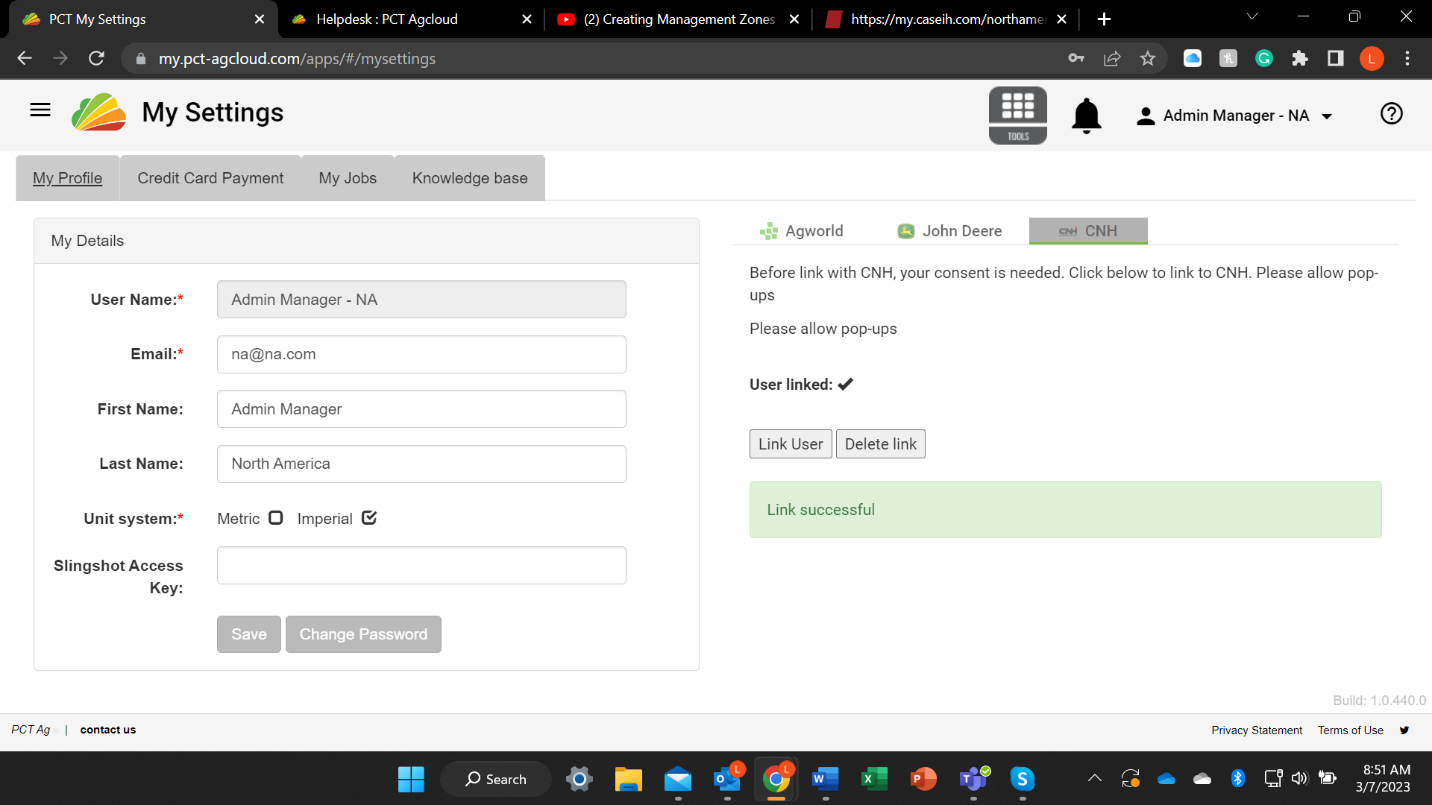Open the saved passwords key icon
This screenshot has width=1432, height=805.
pyautogui.click(x=1076, y=59)
